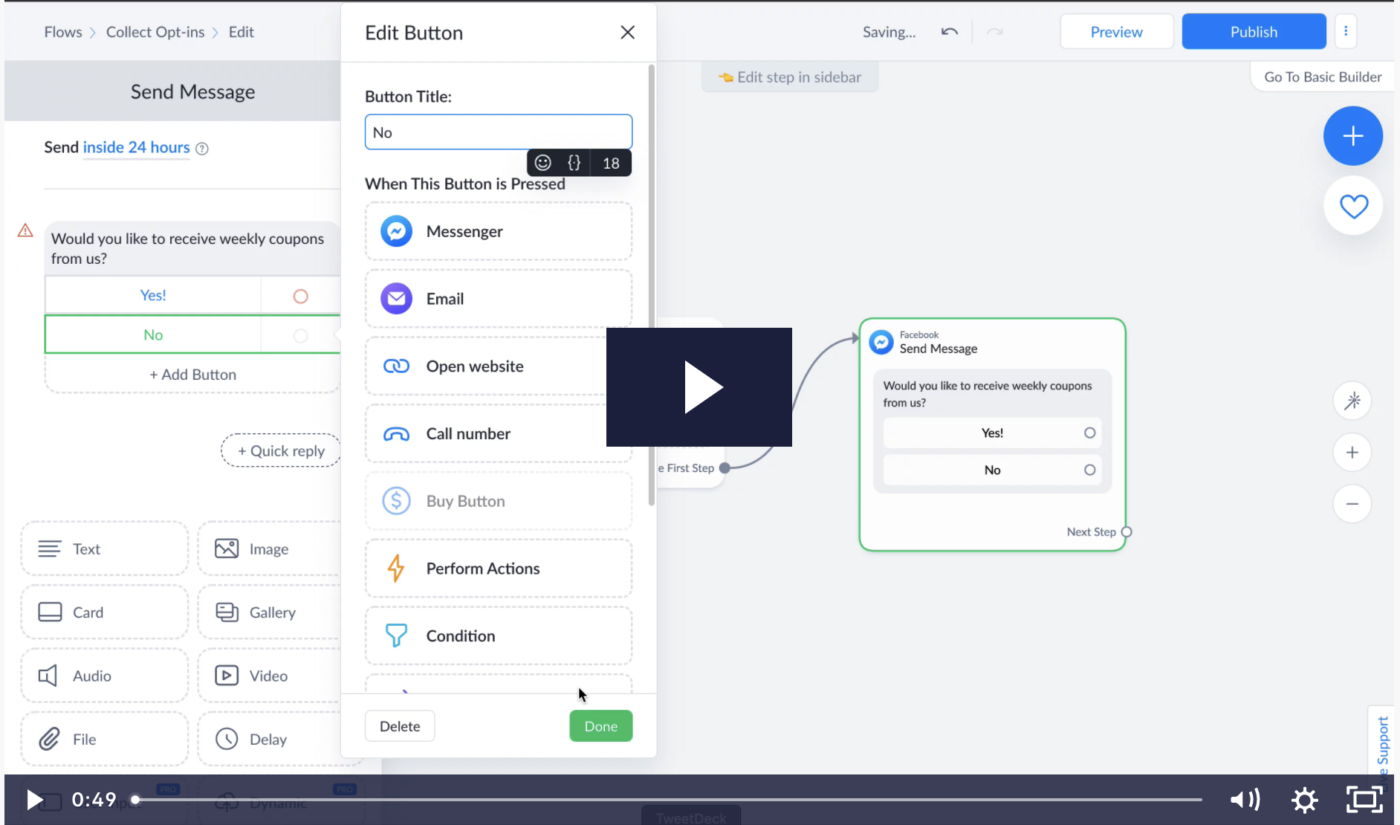Click the Yes! button connector circle in sidebar
The image size is (1400, 825).
(x=300, y=296)
